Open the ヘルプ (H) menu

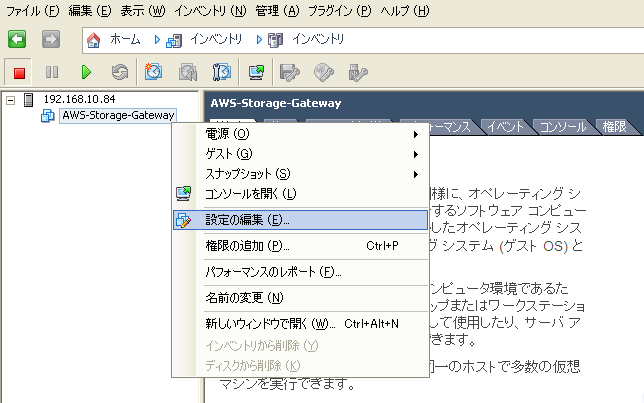(405, 11)
